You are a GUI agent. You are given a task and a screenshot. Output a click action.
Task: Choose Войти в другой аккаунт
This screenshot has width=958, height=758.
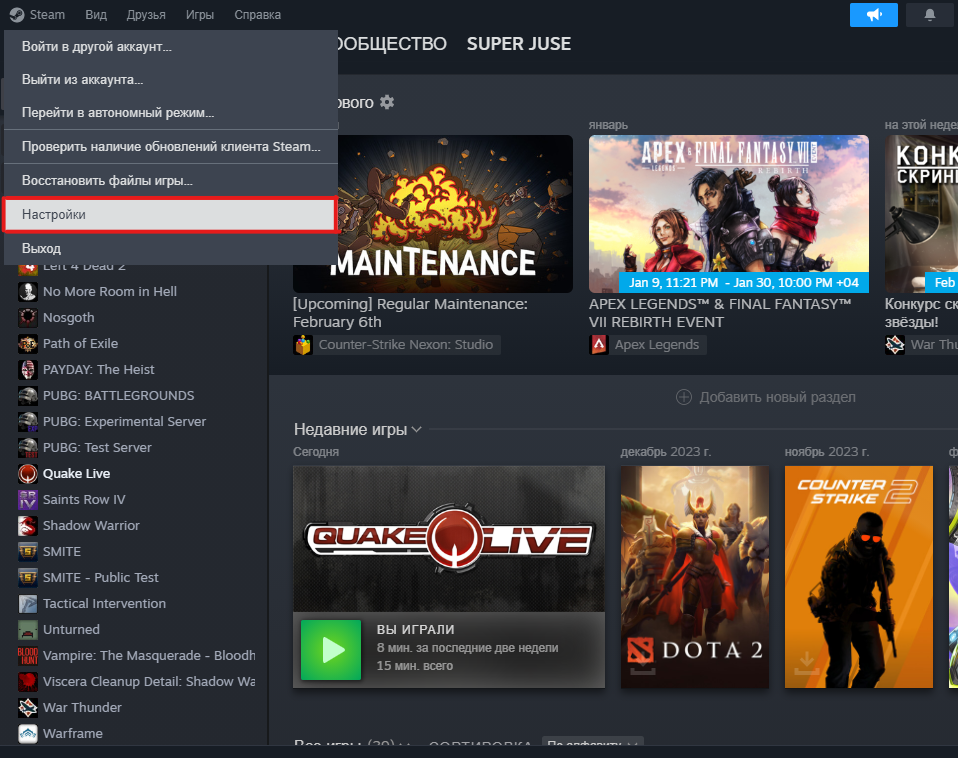pyautogui.click(x=171, y=46)
